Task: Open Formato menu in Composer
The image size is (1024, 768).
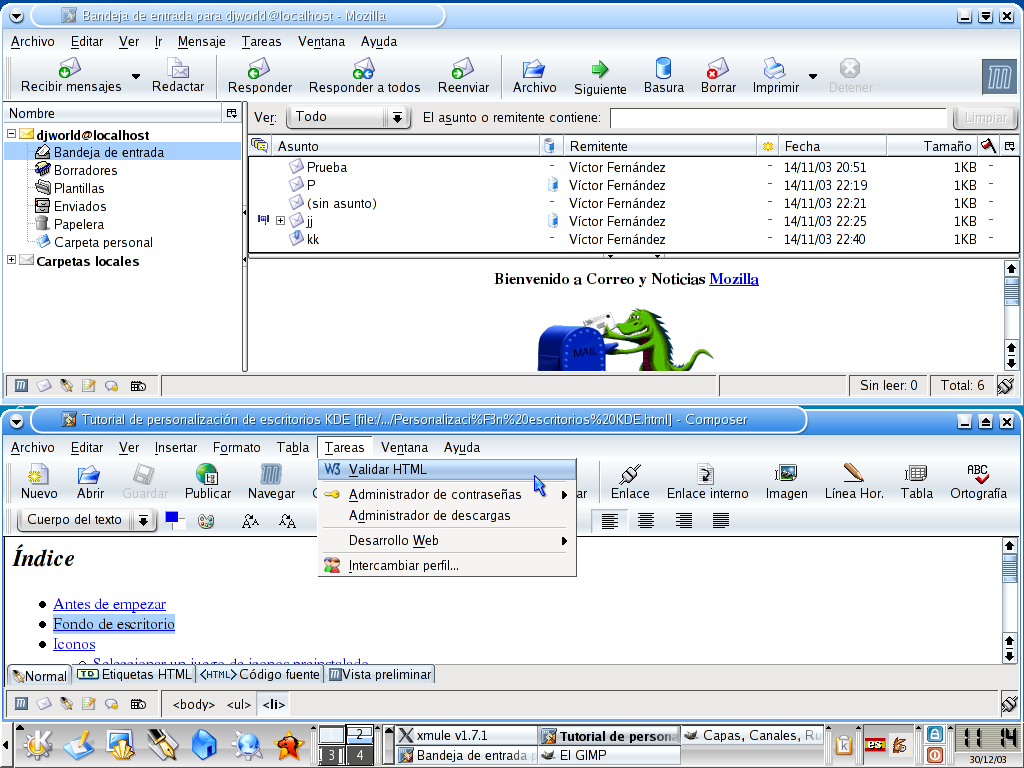Action: coord(236,447)
